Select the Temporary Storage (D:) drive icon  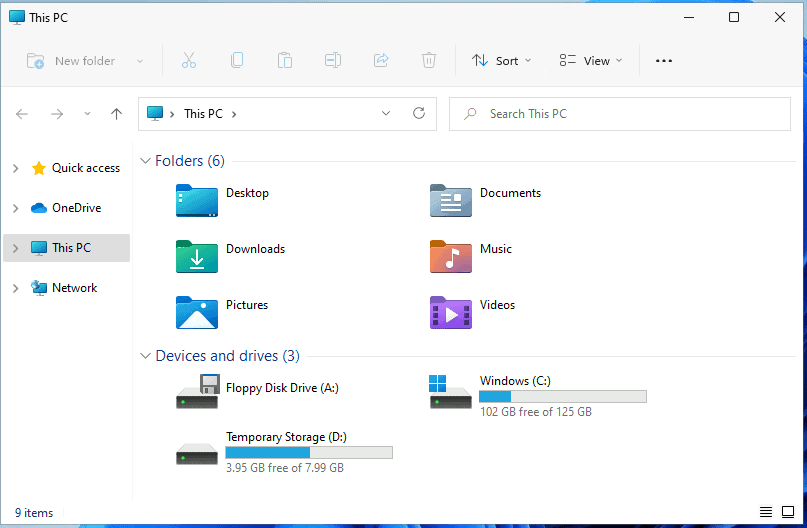197,453
